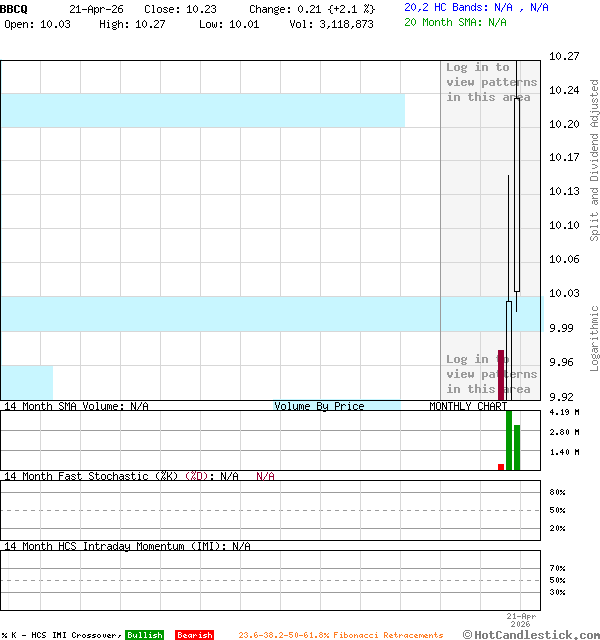Click the 20,2 HC Bands indicator label
Screen dimensions: 600x640
click(476, 7)
